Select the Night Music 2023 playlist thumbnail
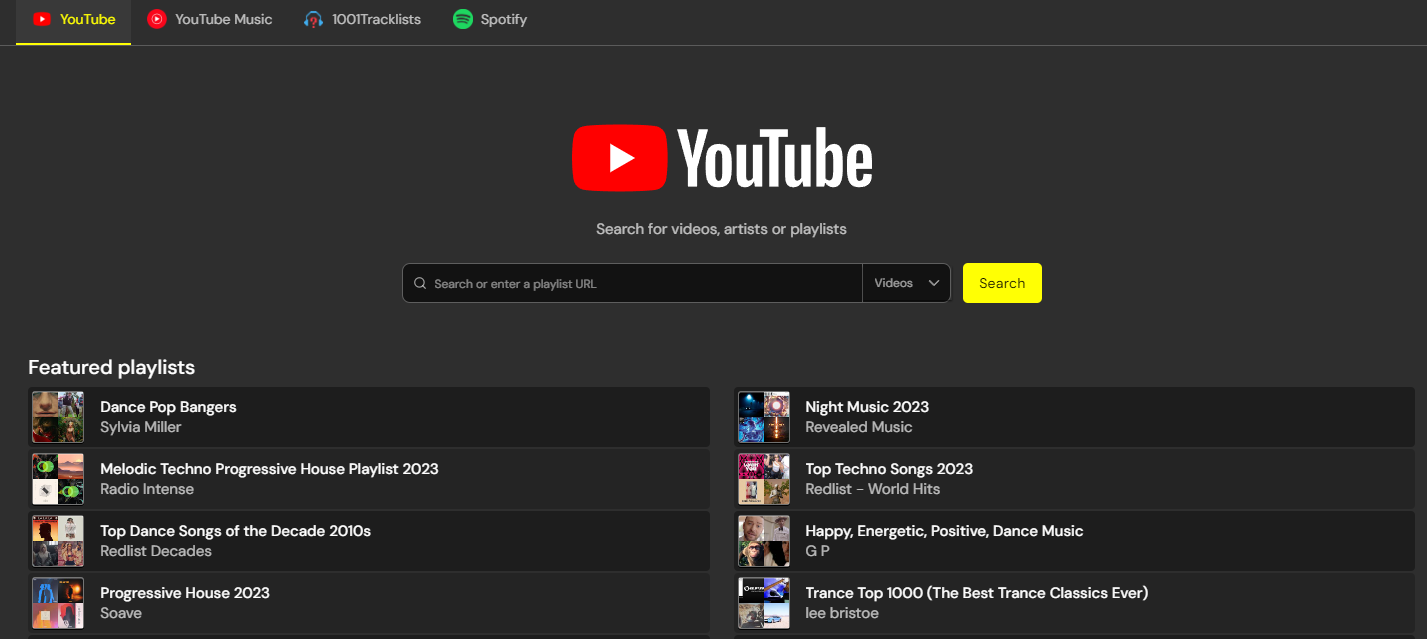This screenshot has height=639, width=1427. [764, 417]
